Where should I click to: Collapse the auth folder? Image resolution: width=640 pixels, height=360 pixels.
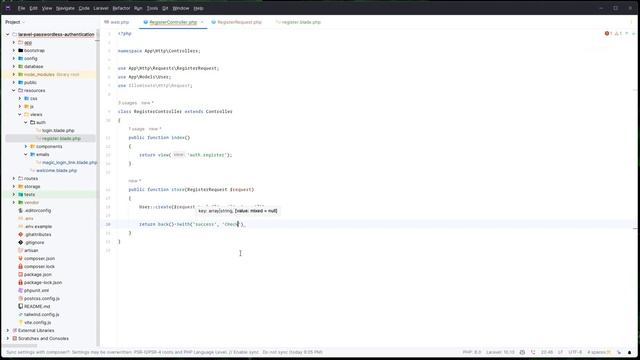click(26, 122)
